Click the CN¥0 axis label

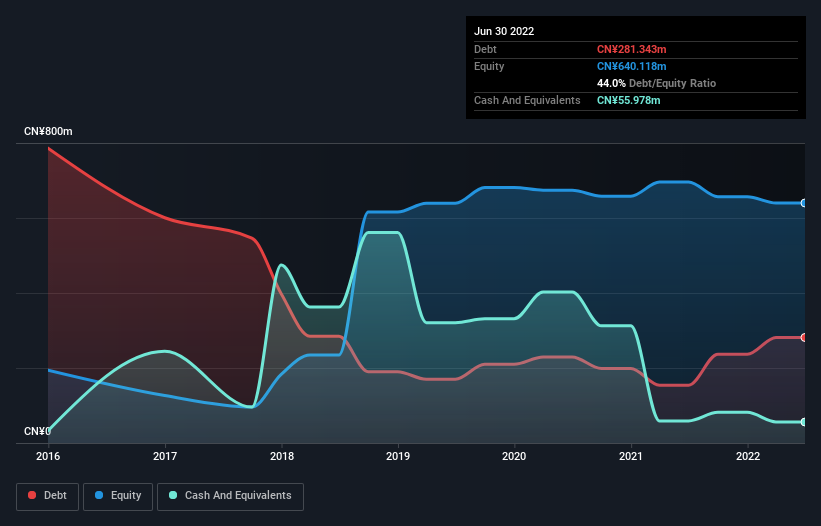37,431
